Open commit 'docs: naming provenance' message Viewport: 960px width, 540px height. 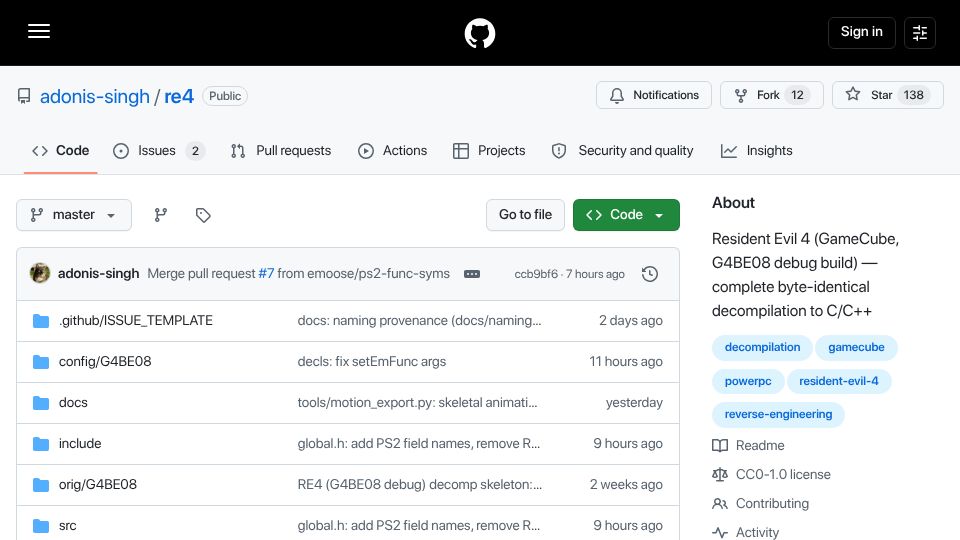(419, 320)
